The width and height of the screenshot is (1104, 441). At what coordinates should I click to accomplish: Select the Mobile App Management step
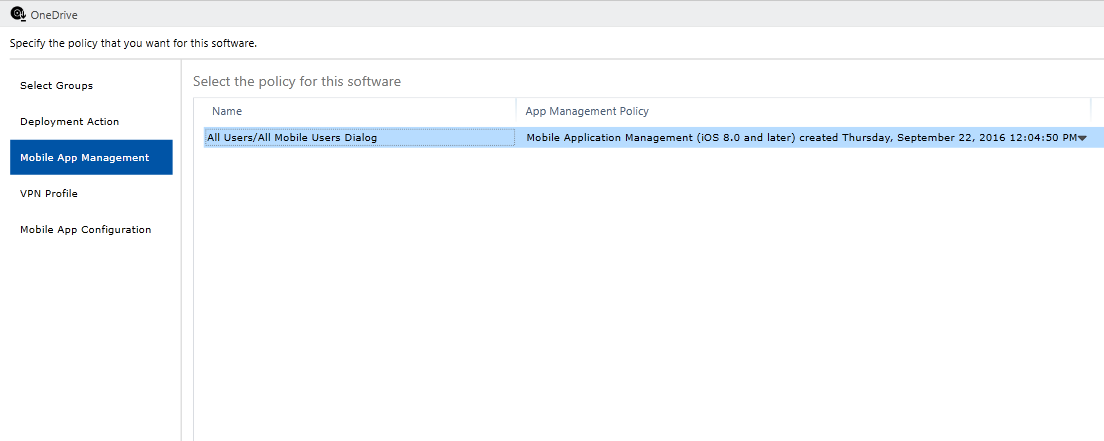pyautogui.click(x=91, y=157)
